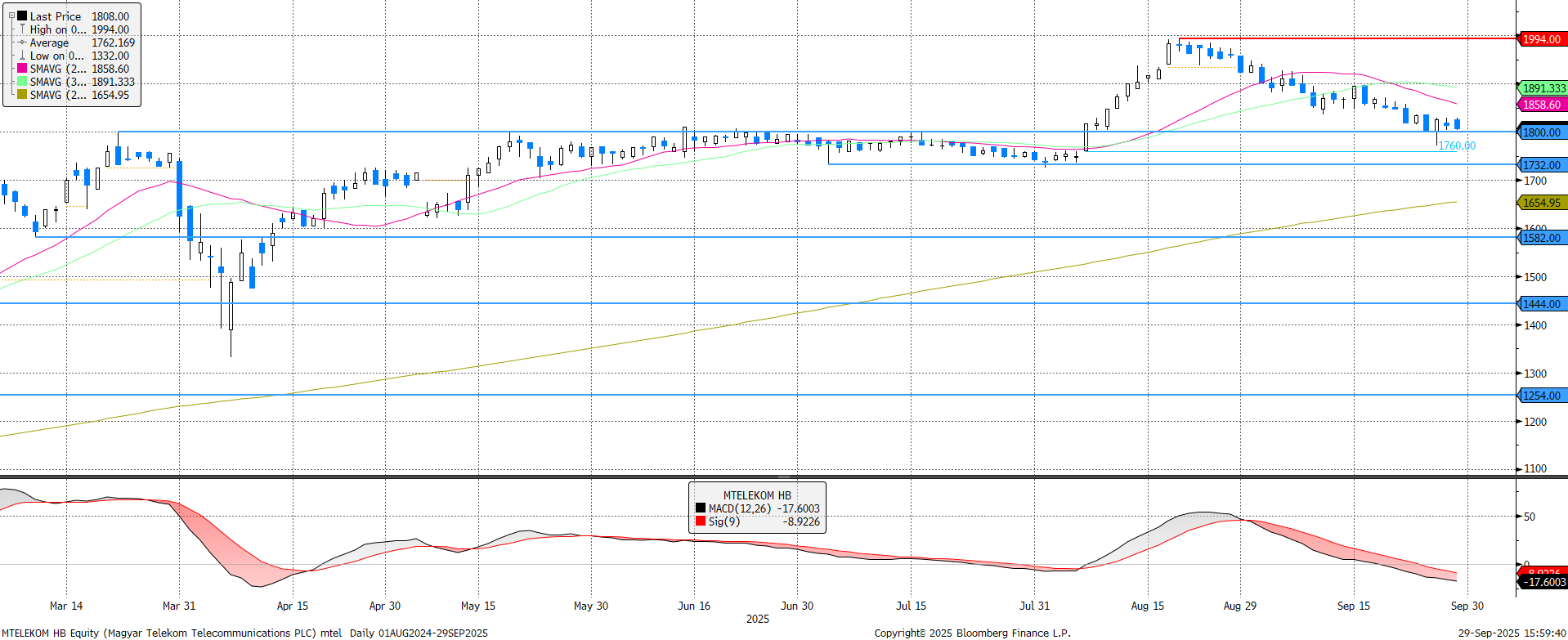The image size is (1568, 640).
Task: Click the black Last Price color swatch
Action: [x=22, y=16]
